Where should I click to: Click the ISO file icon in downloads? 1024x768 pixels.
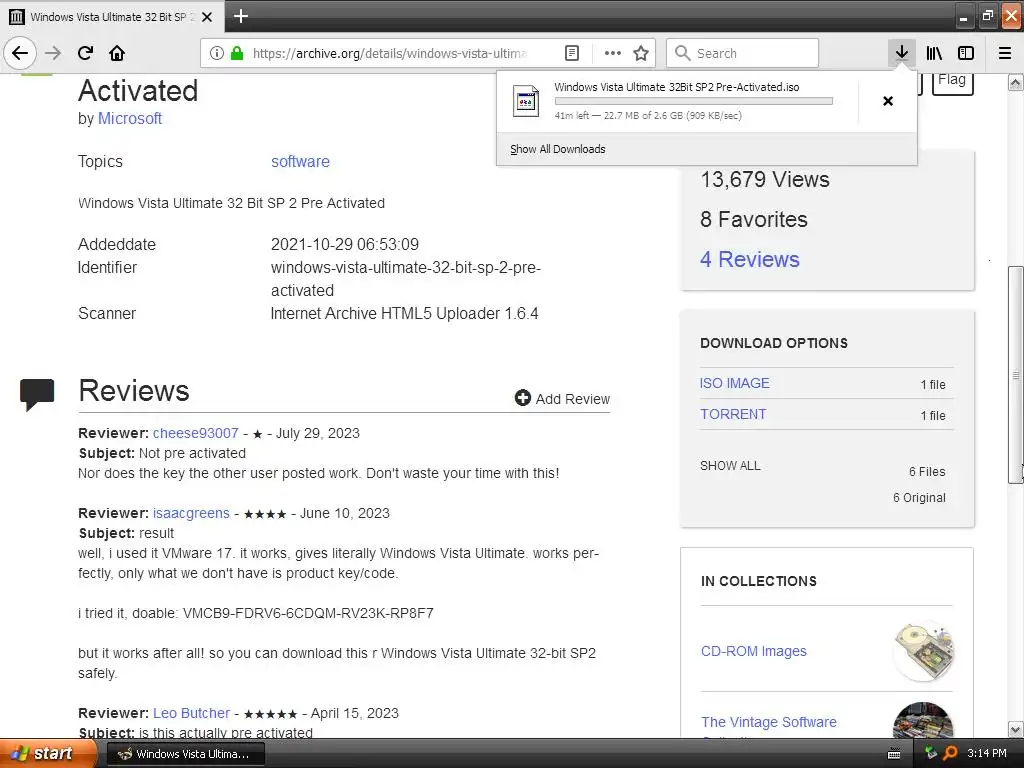point(526,101)
